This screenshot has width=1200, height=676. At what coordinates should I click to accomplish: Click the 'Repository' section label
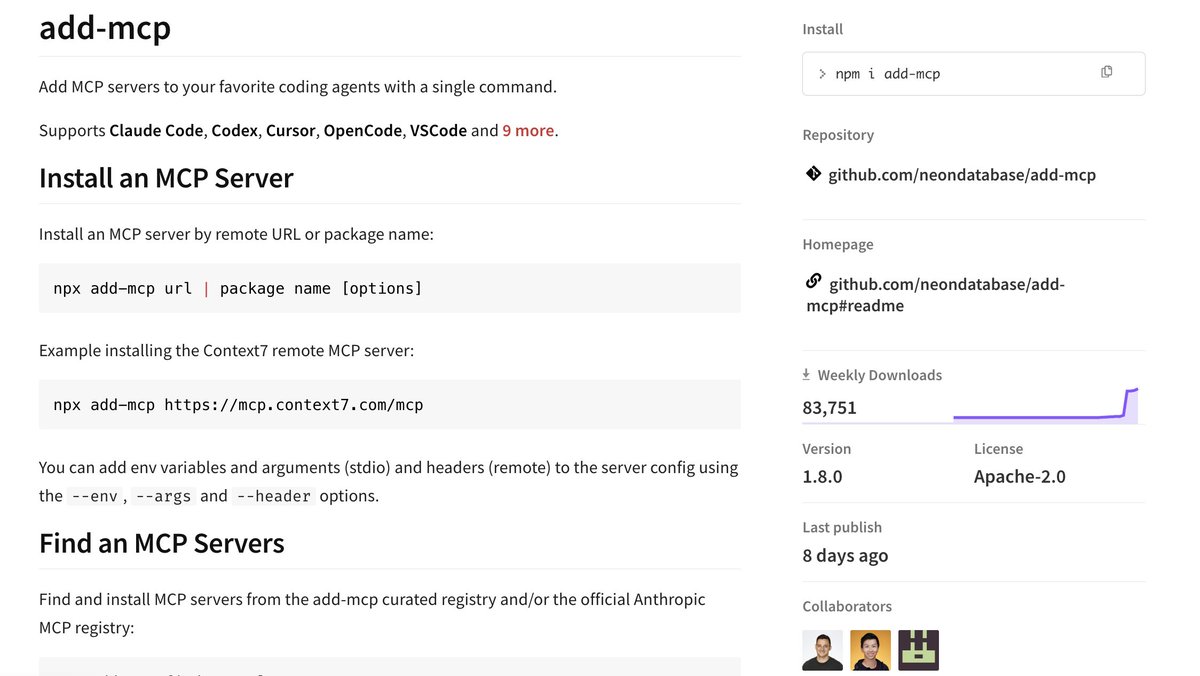tap(838, 135)
